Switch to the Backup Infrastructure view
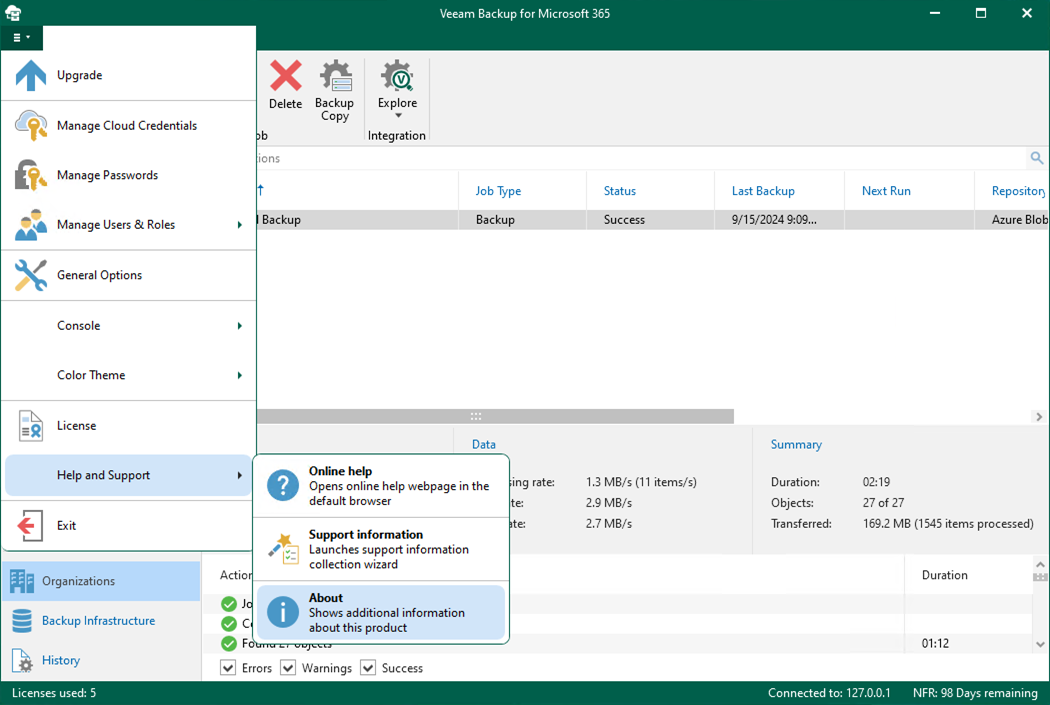Screen dimensions: 1050x705 pyautogui.click(x=101, y=621)
